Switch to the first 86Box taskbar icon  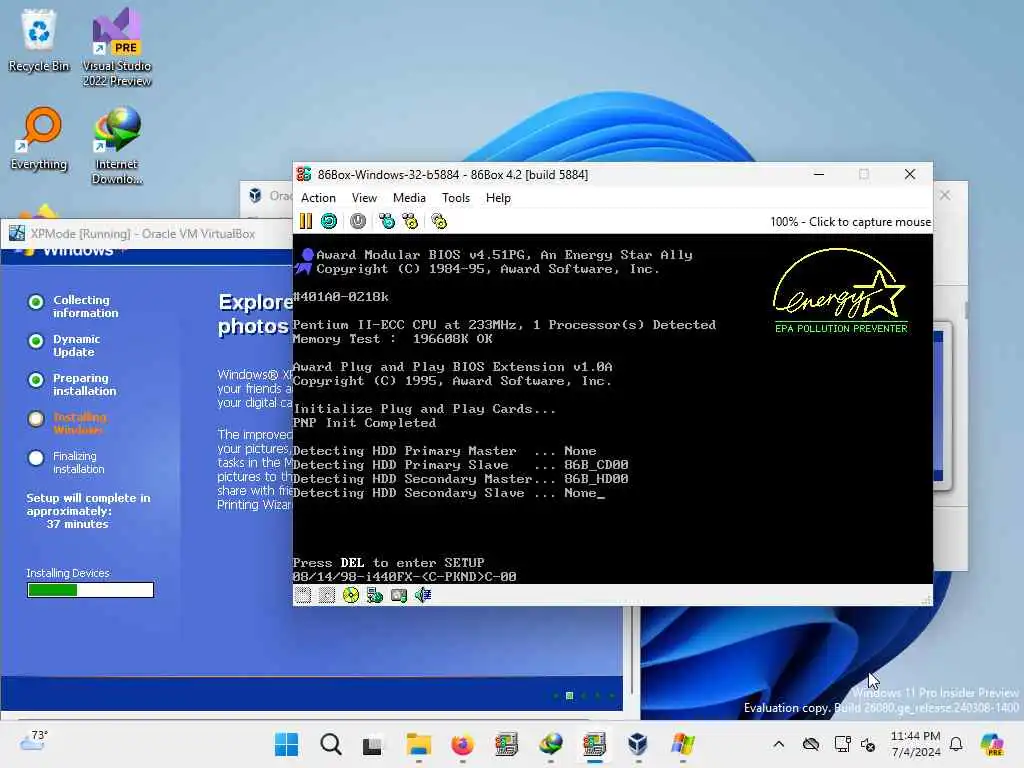[x=506, y=744]
